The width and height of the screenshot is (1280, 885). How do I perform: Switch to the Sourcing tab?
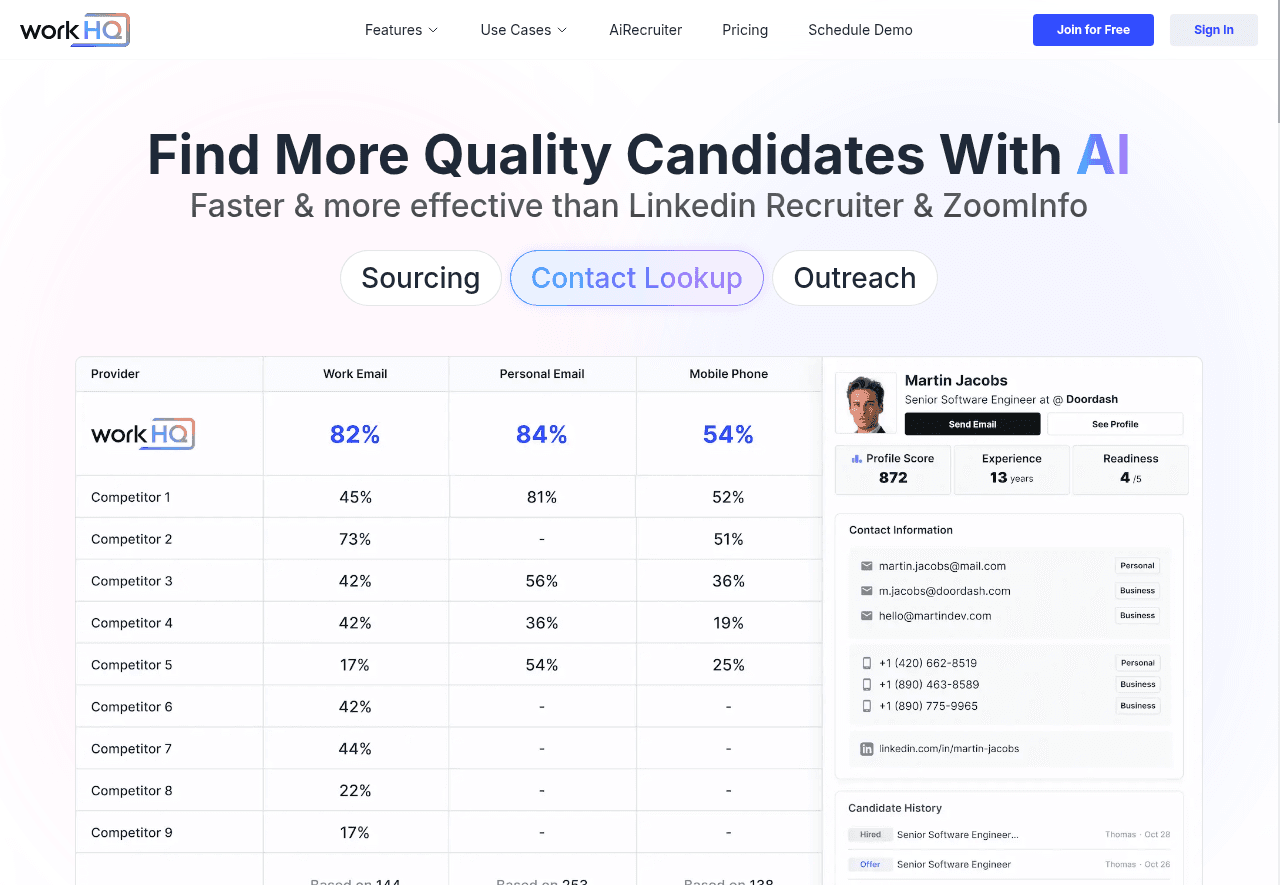point(420,278)
